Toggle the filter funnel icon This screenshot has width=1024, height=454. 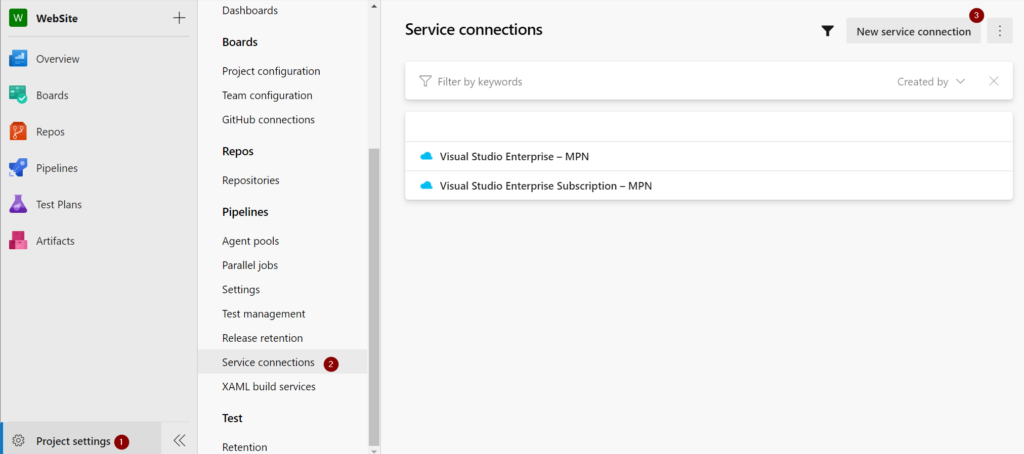pos(827,31)
